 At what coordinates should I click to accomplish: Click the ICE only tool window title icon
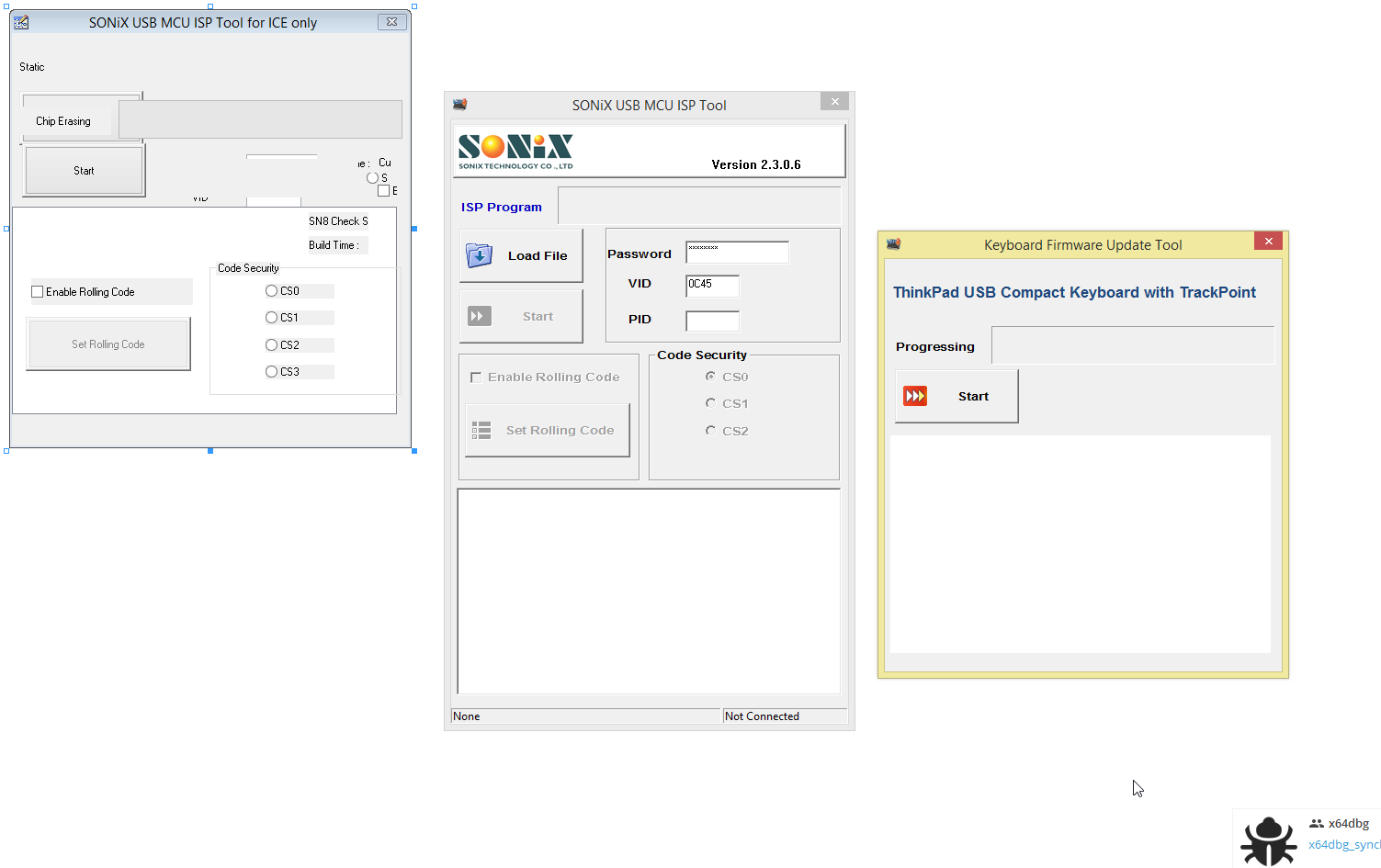[x=21, y=22]
